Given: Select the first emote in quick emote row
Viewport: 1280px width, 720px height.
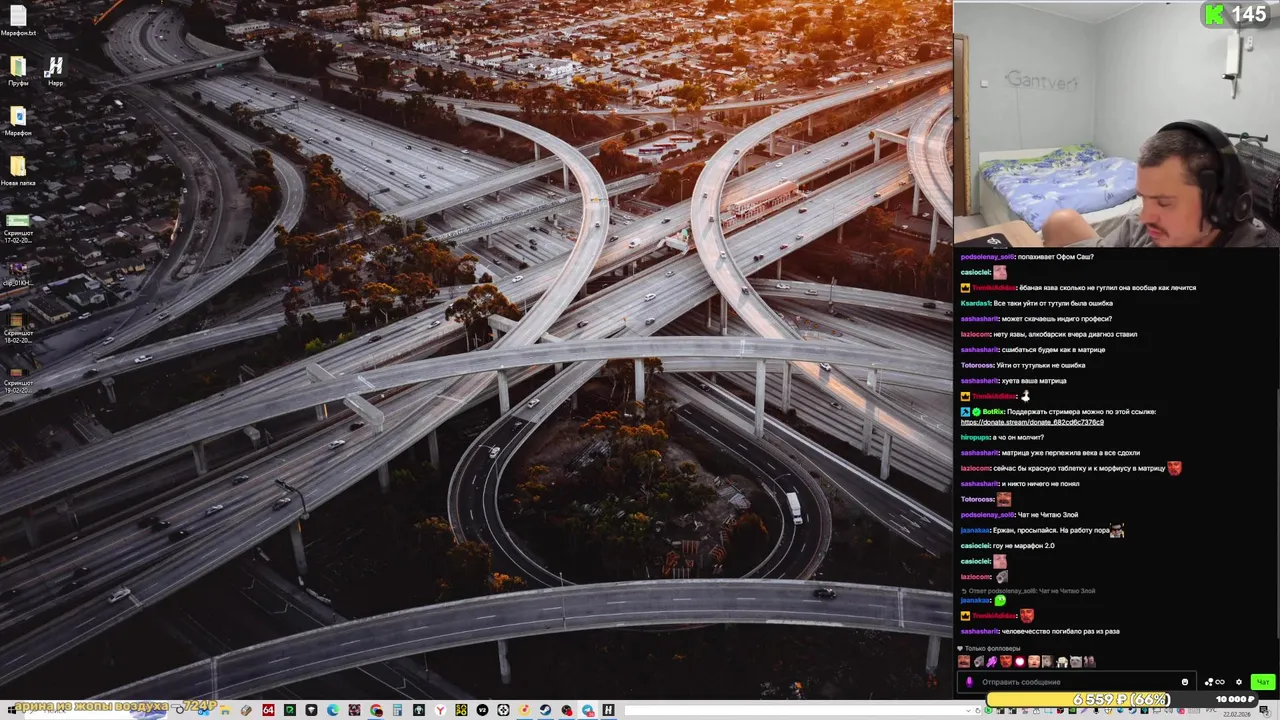Looking at the screenshot, I should pos(964,661).
